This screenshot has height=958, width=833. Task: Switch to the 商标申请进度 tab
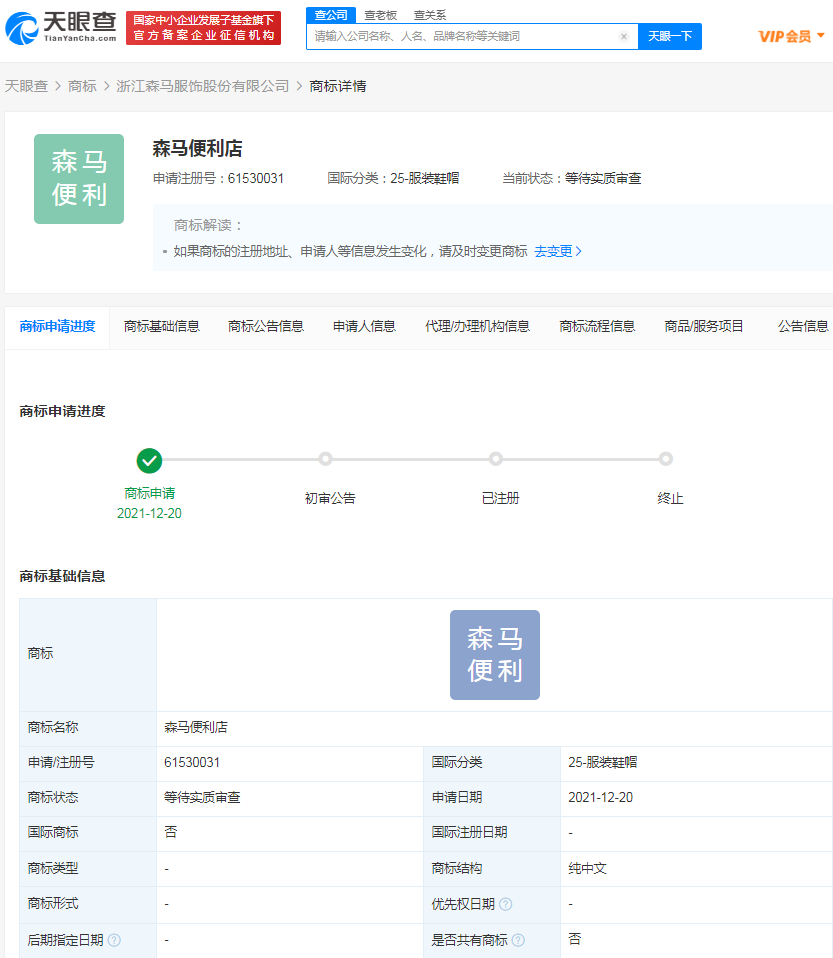(57, 327)
